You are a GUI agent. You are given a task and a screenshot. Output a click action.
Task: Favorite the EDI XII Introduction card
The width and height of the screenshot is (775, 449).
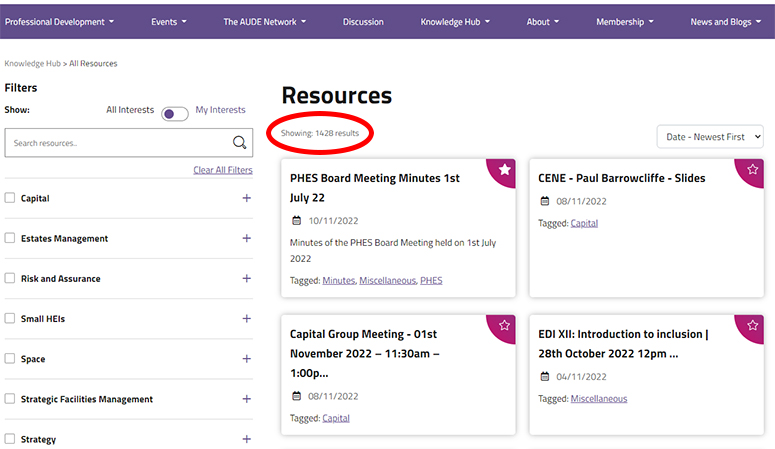tap(752, 326)
